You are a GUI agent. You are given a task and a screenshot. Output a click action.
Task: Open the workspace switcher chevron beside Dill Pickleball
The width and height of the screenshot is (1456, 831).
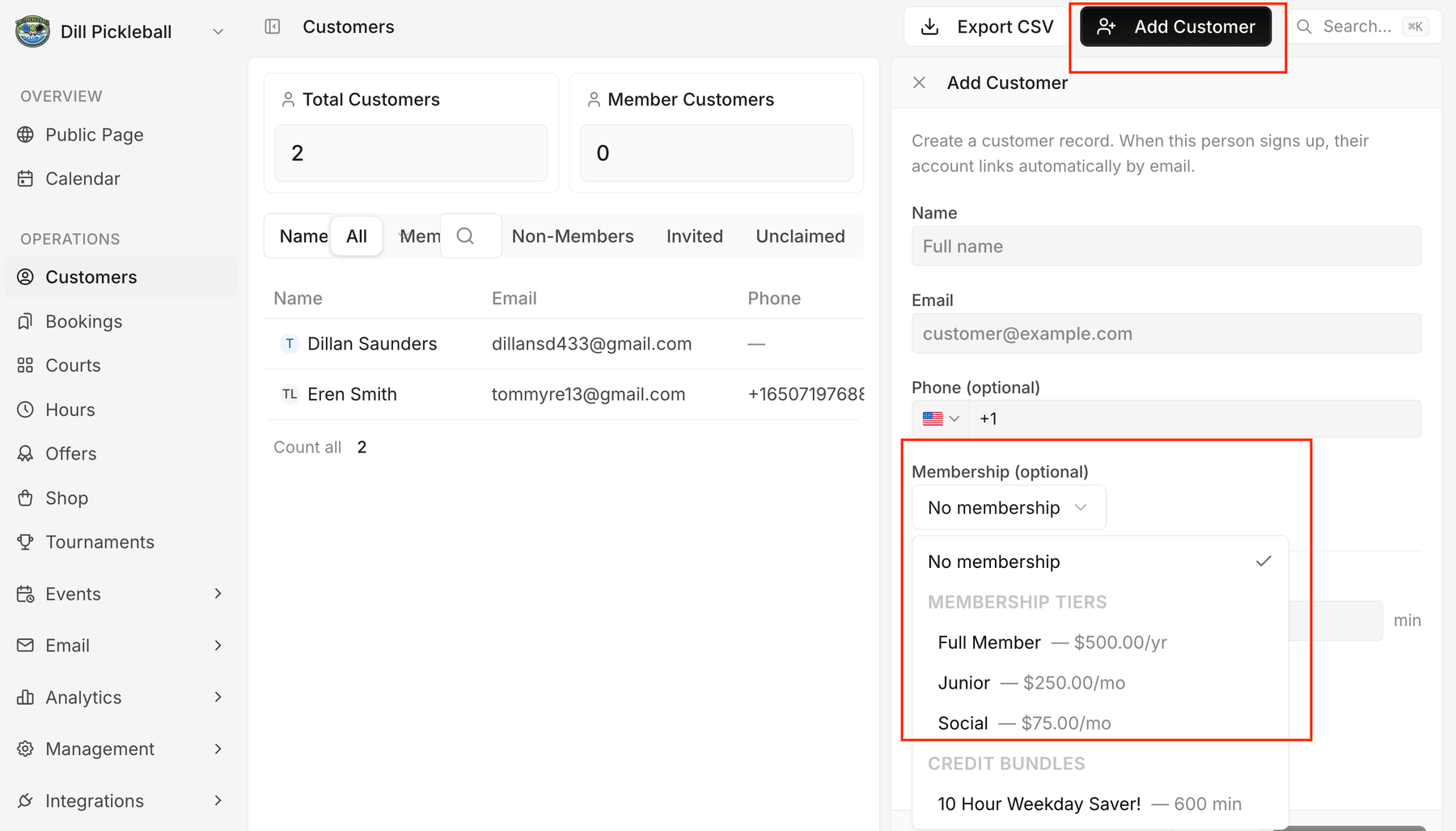(218, 32)
